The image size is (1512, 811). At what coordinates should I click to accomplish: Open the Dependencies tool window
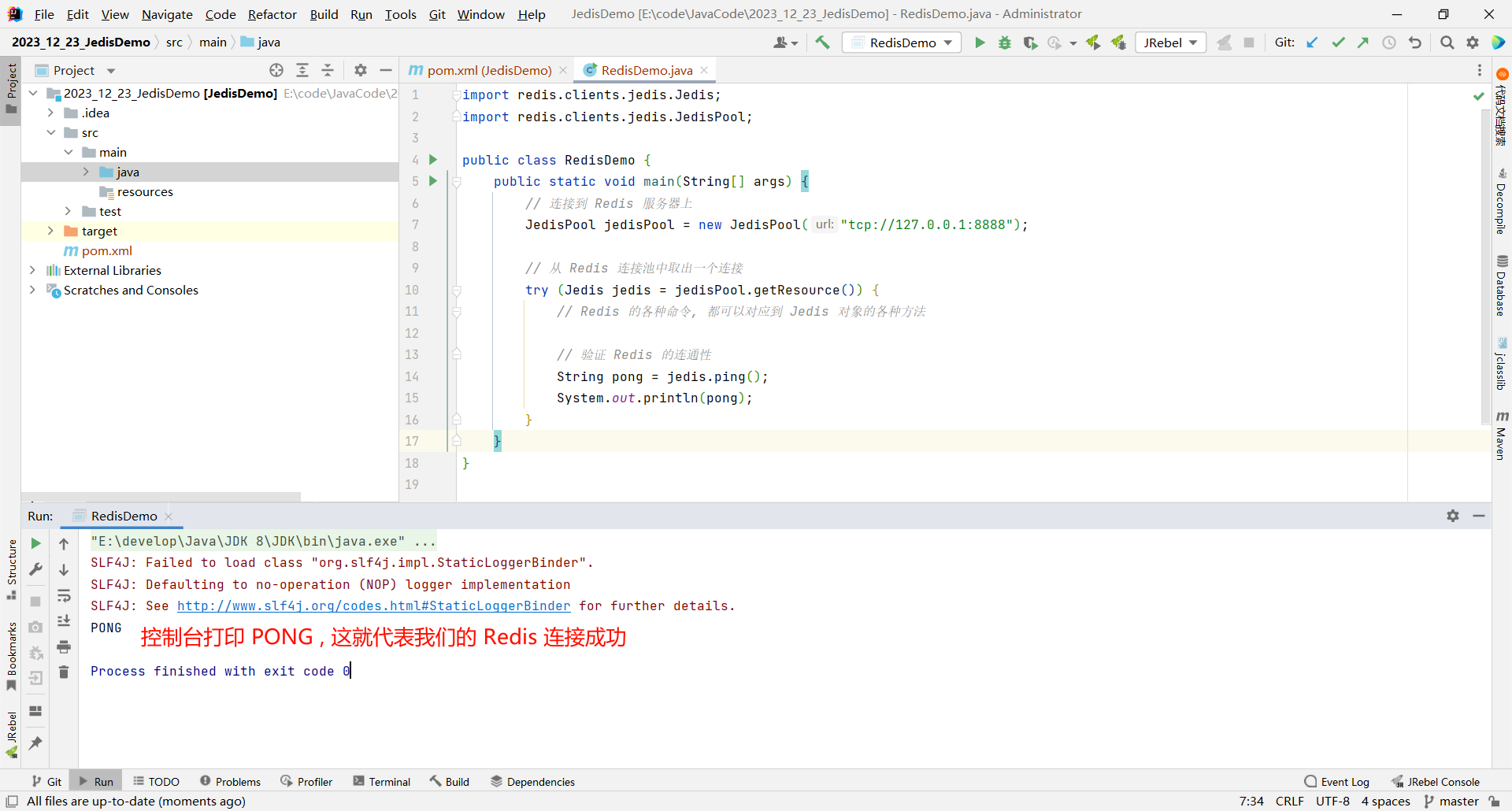point(533,781)
